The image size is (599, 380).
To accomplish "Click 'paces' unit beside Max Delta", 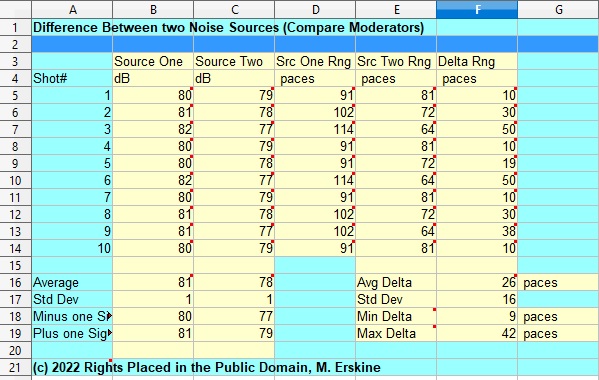I will click(x=559, y=333).
